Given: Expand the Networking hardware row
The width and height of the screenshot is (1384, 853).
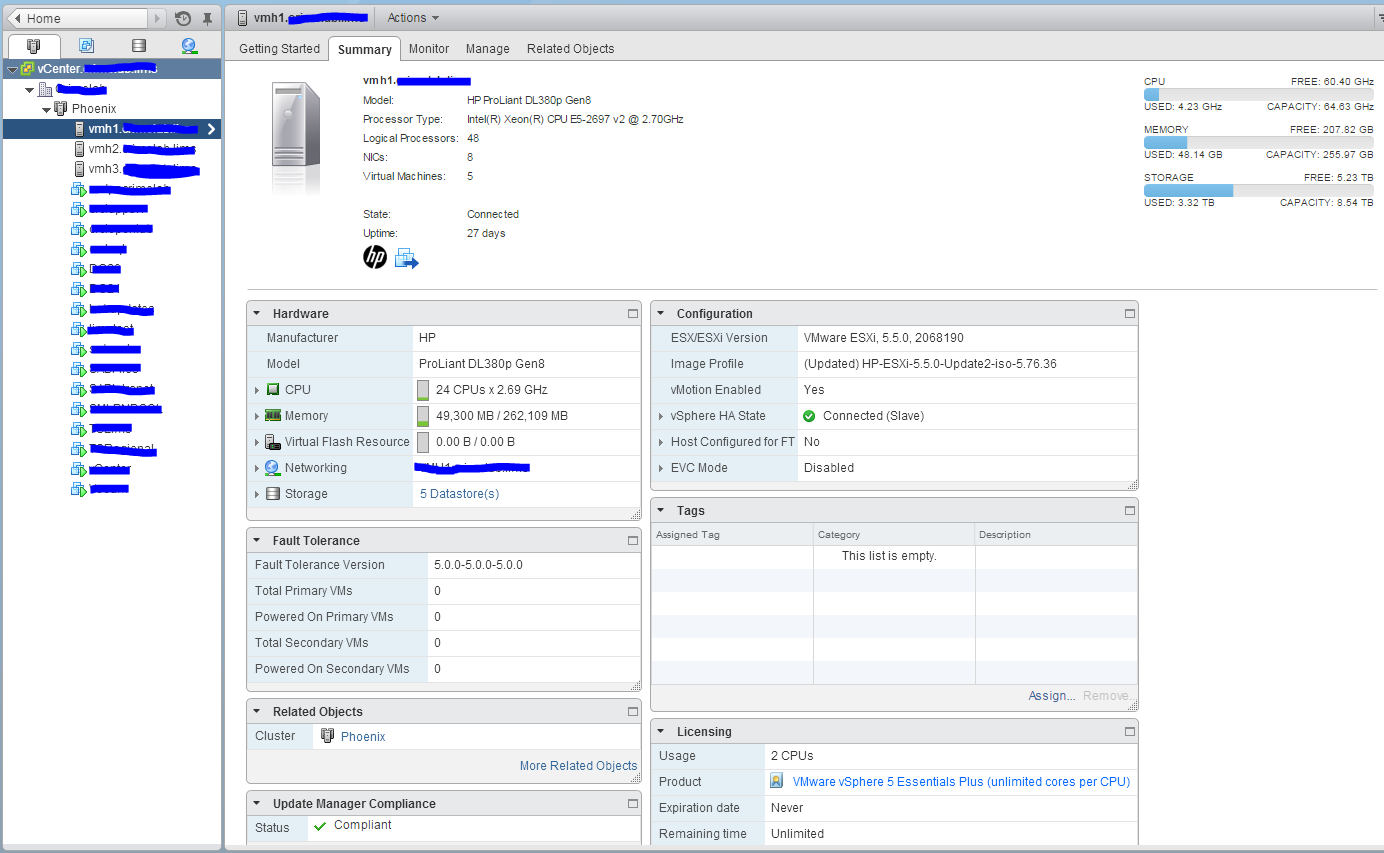Looking at the screenshot, I should [x=258, y=468].
